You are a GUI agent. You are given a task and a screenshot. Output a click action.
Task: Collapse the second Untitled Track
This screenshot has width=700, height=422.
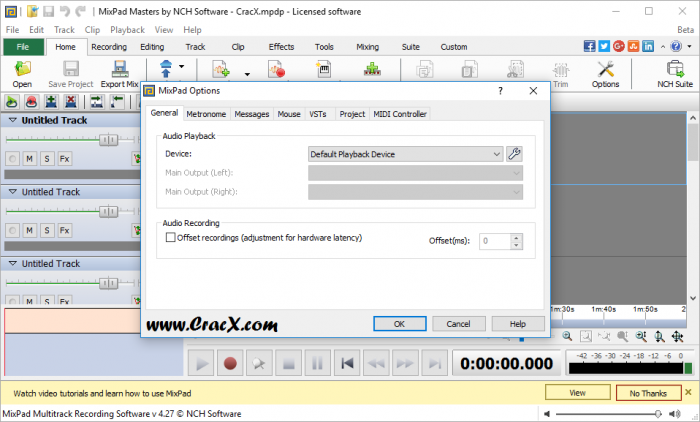coord(12,192)
